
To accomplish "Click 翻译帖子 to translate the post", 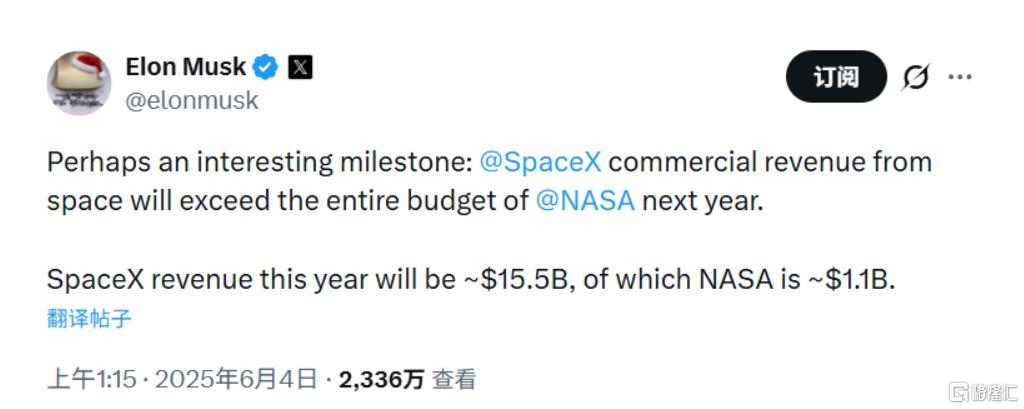I will tap(89, 319).
